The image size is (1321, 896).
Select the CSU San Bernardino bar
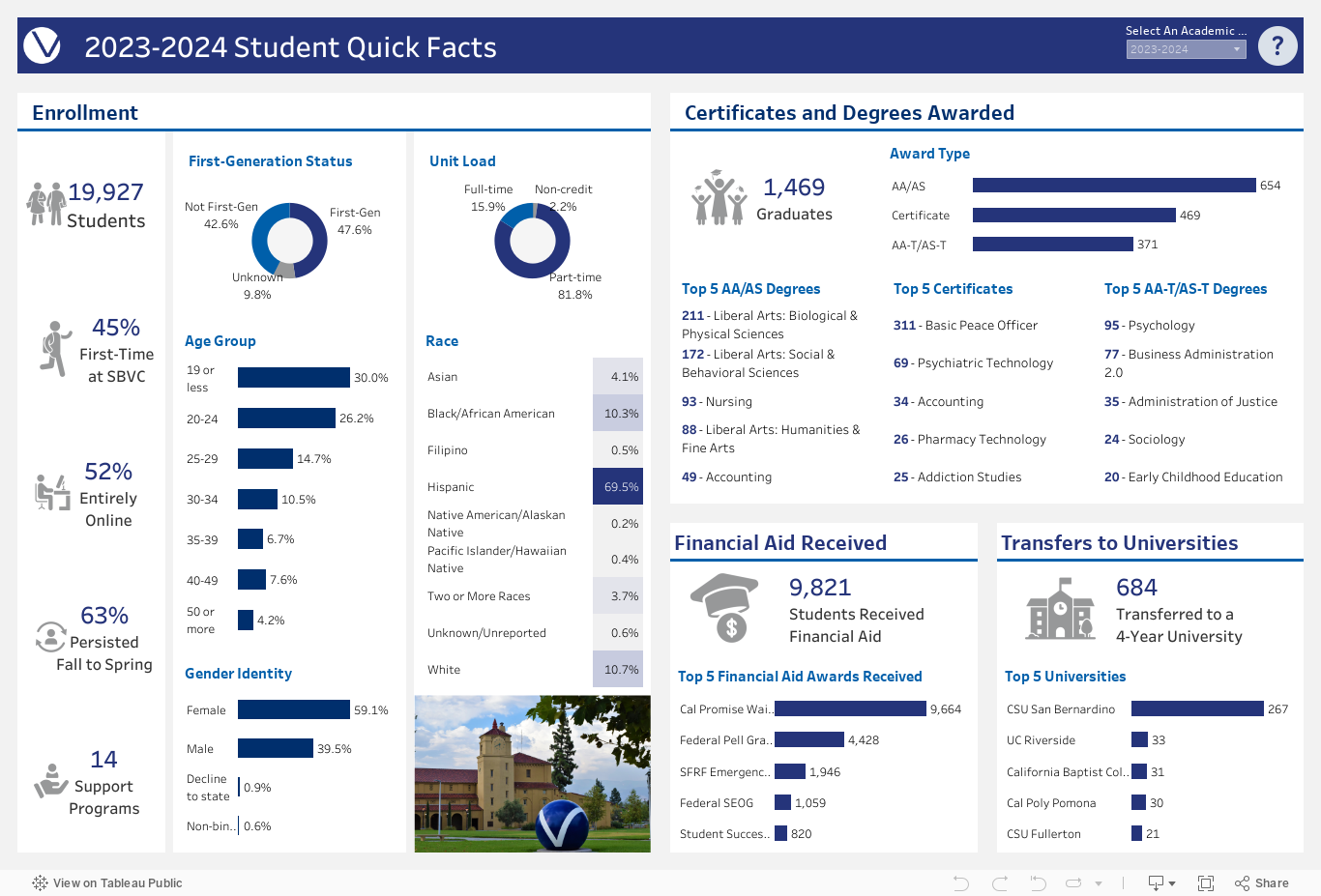(x=1197, y=709)
